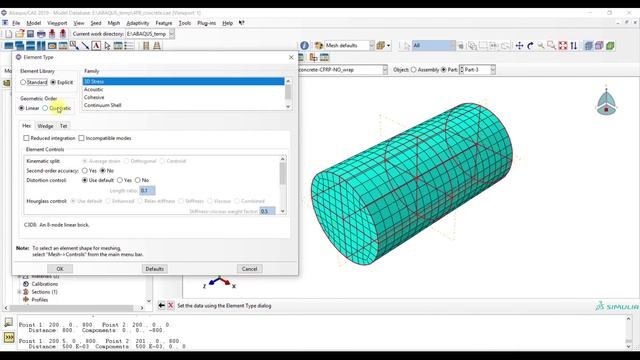Turn perspective on purple cube icon
Image resolution: width=640 pixels, height=360 pixels.
pyautogui.click(x=599, y=46)
